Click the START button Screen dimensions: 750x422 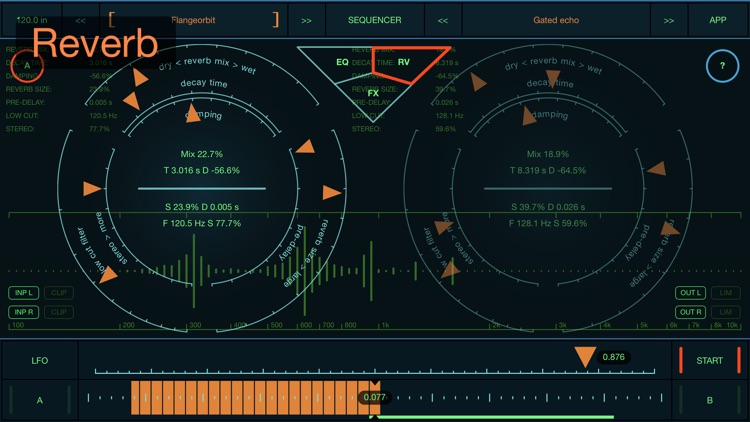[x=709, y=360]
